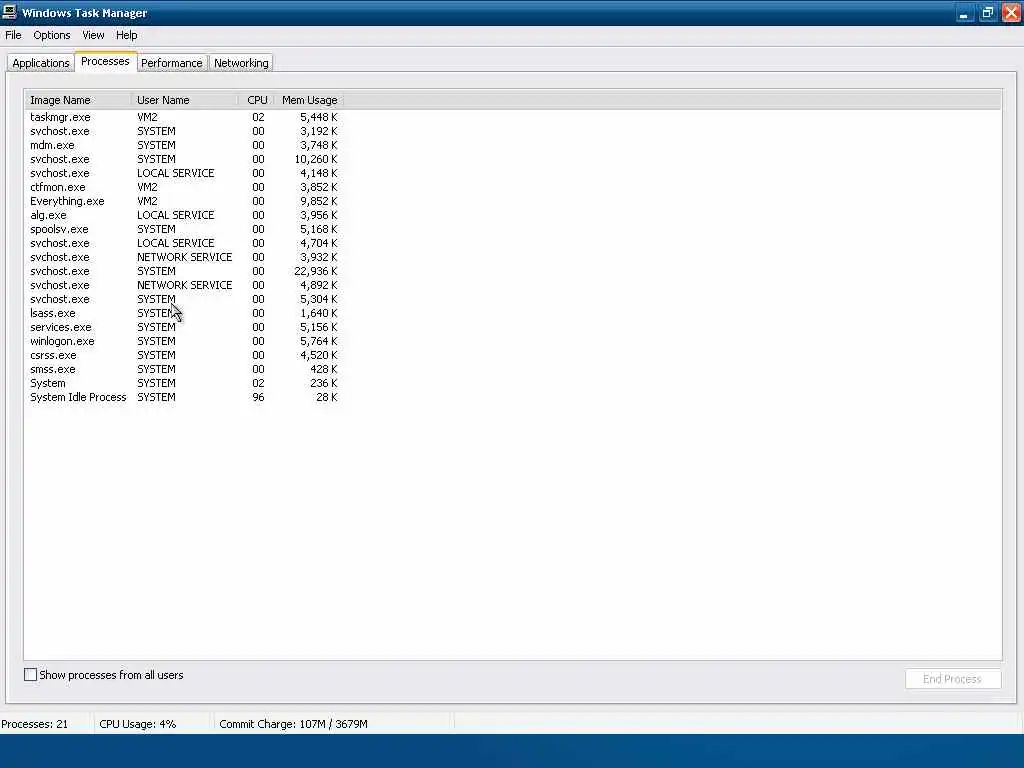Minimize the Task Manager window
This screenshot has width=1024, height=768.
pyautogui.click(x=963, y=13)
